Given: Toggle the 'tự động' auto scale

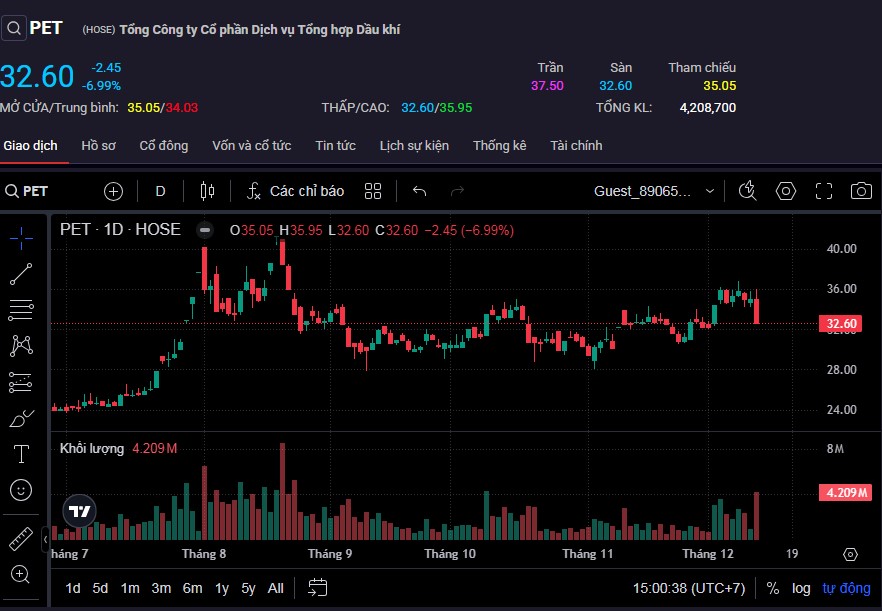Looking at the screenshot, I should tap(846, 588).
